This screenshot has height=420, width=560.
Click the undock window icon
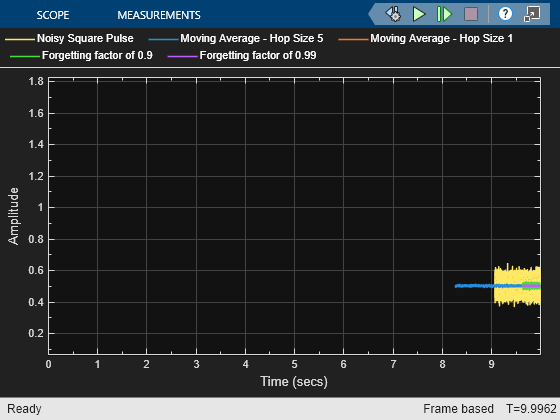click(x=532, y=14)
